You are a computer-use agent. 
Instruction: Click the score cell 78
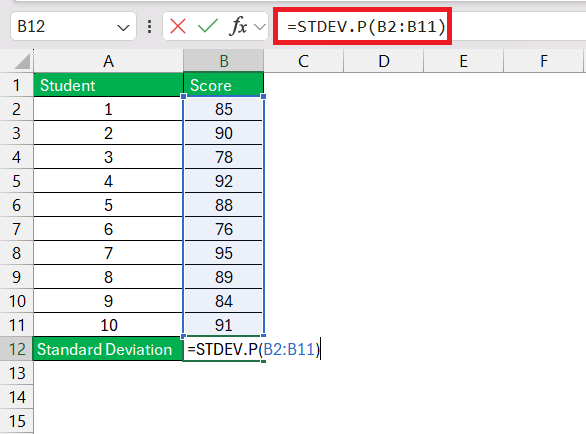tap(223, 157)
